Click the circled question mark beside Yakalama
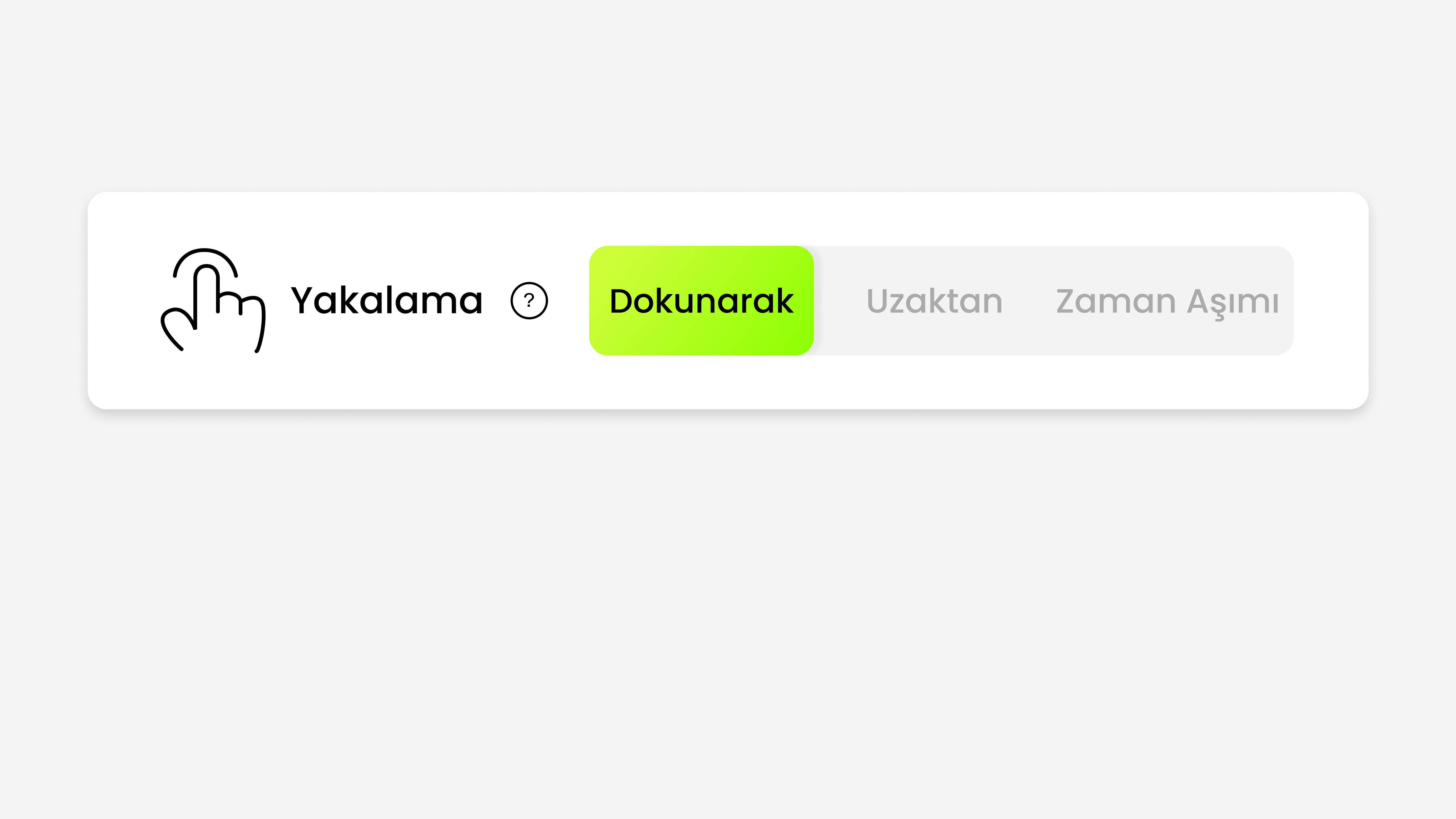Viewport: 1456px width, 819px height. pos(529,301)
